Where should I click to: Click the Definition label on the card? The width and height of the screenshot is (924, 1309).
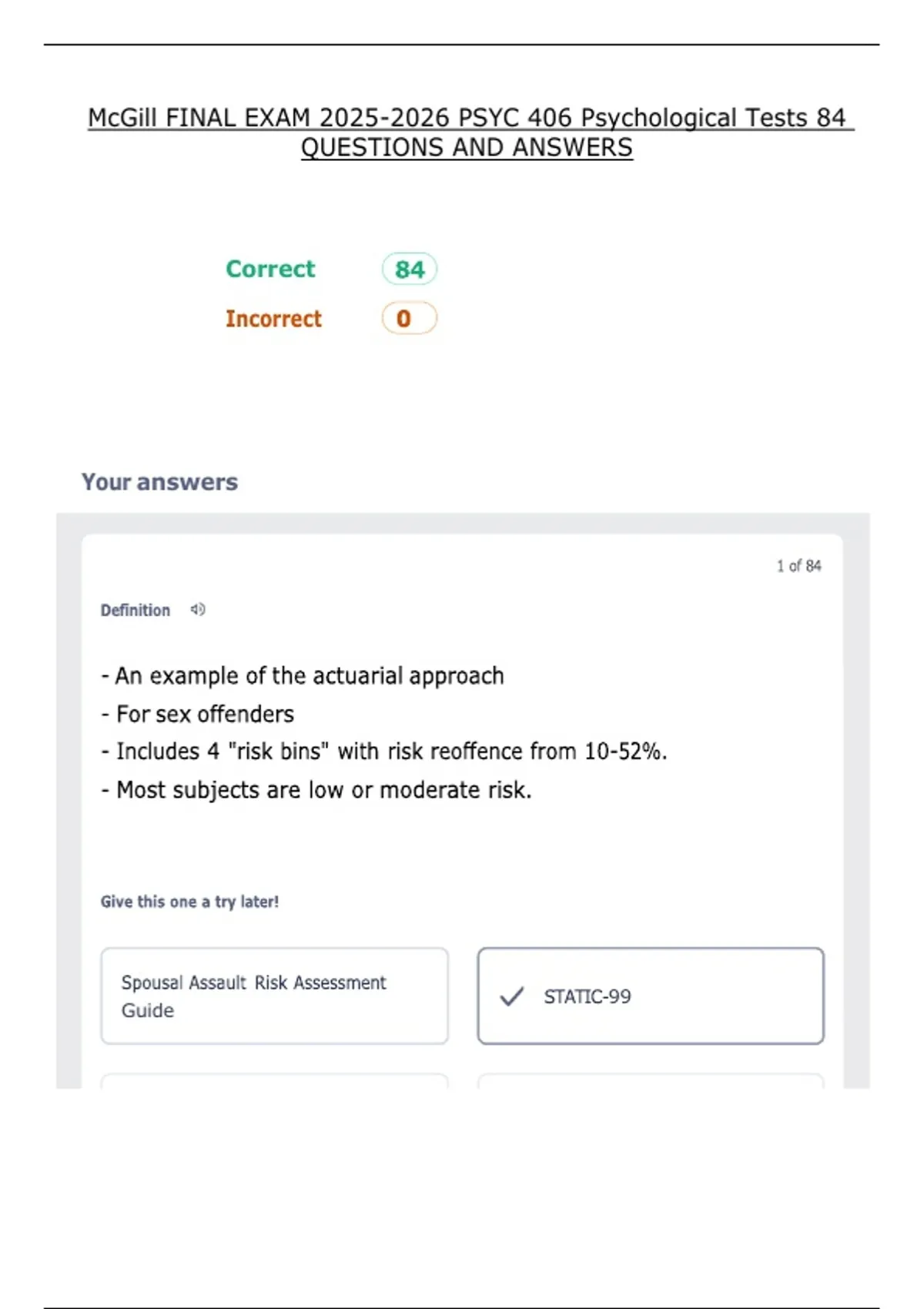coord(136,611)
